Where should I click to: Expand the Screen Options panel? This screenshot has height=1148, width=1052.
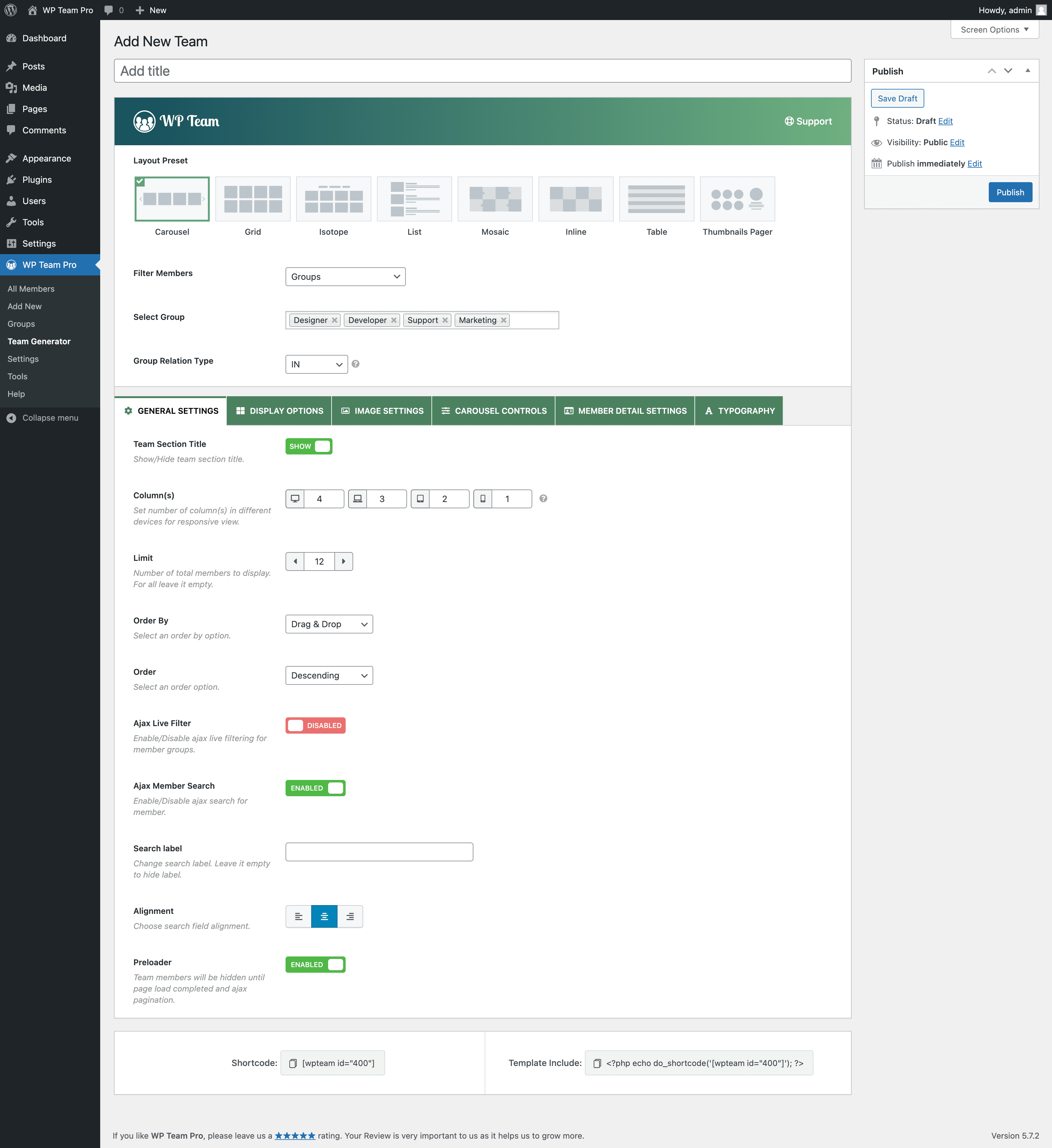[x=994, y=30]
